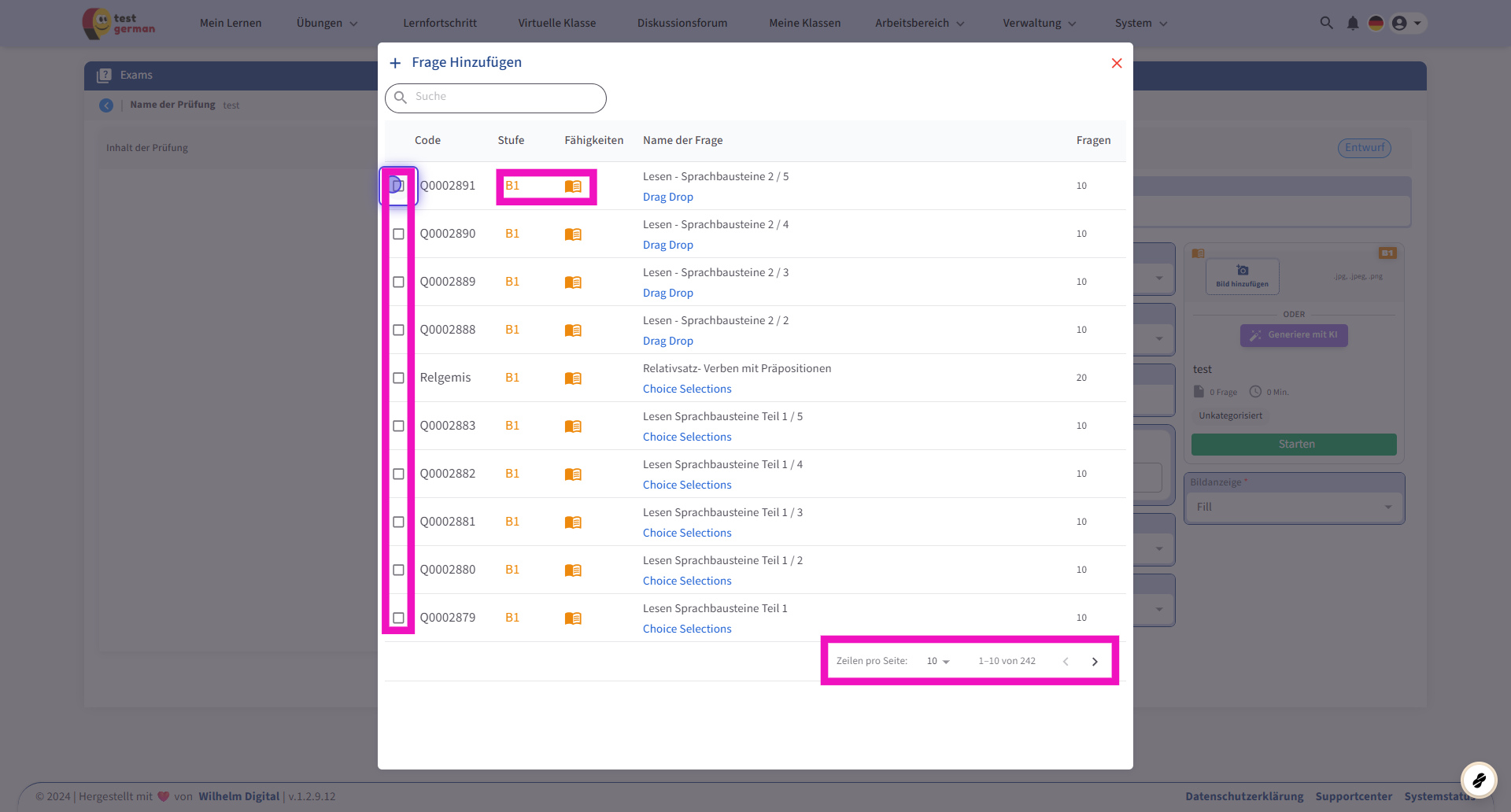Click the Drag Drop link for Q0002889
The height and width of the screenshot is (812, 1511).
[x=667, y=293]
